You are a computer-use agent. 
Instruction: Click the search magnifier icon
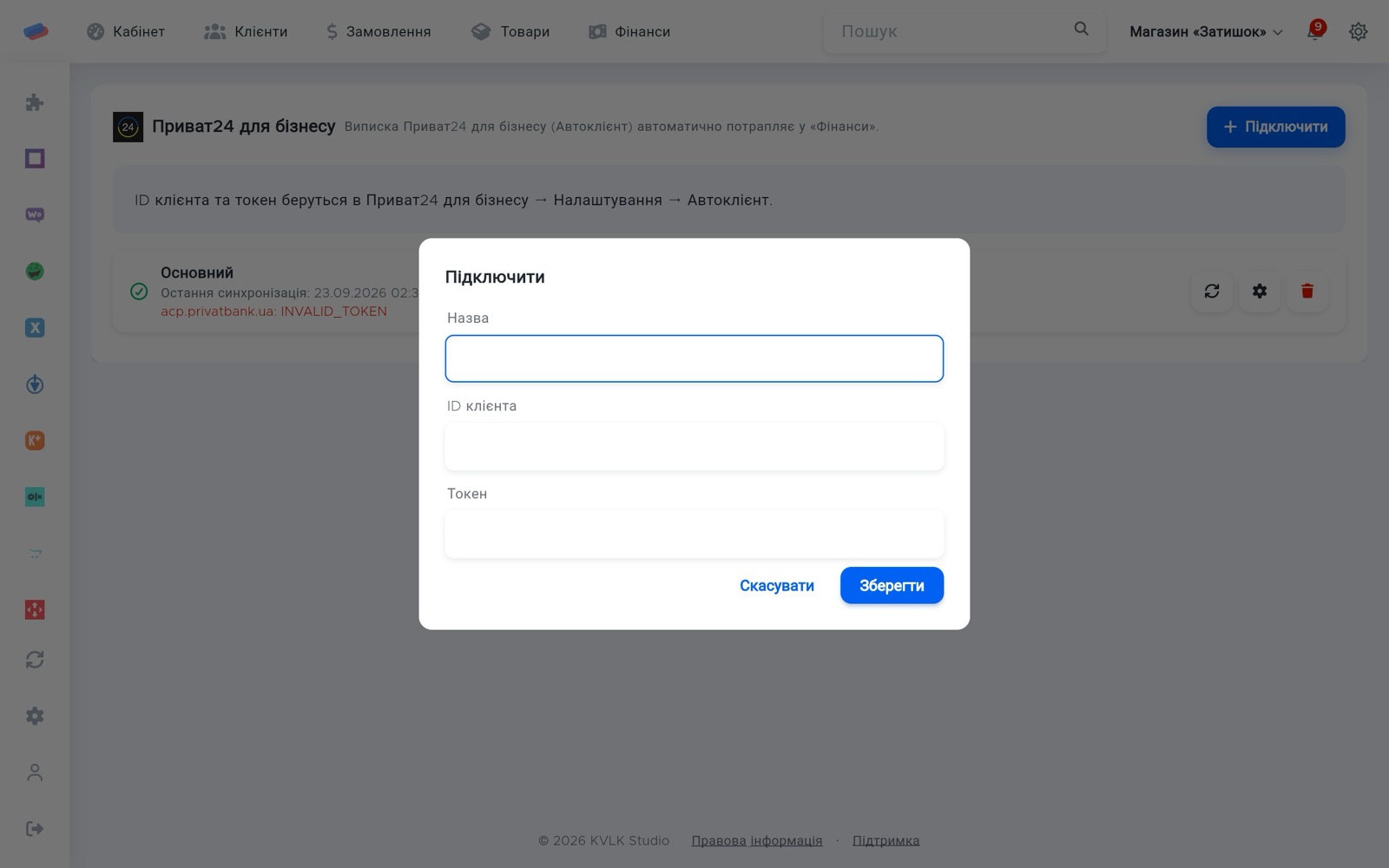click(x=1081, y=30)
